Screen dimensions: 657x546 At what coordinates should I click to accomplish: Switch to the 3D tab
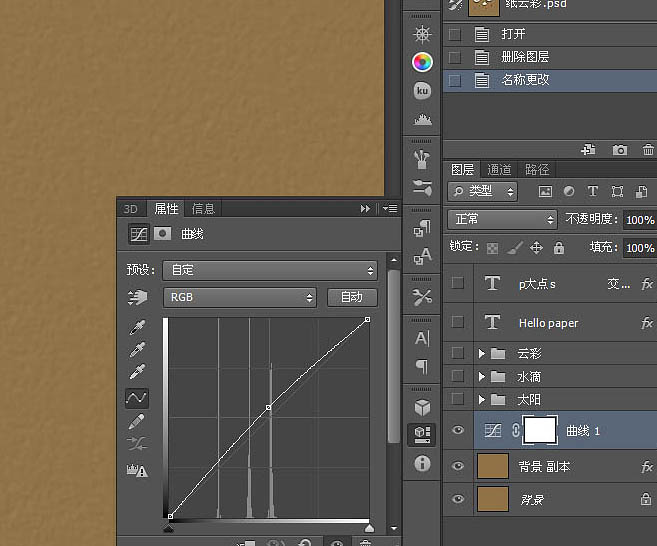pos(131,209)
